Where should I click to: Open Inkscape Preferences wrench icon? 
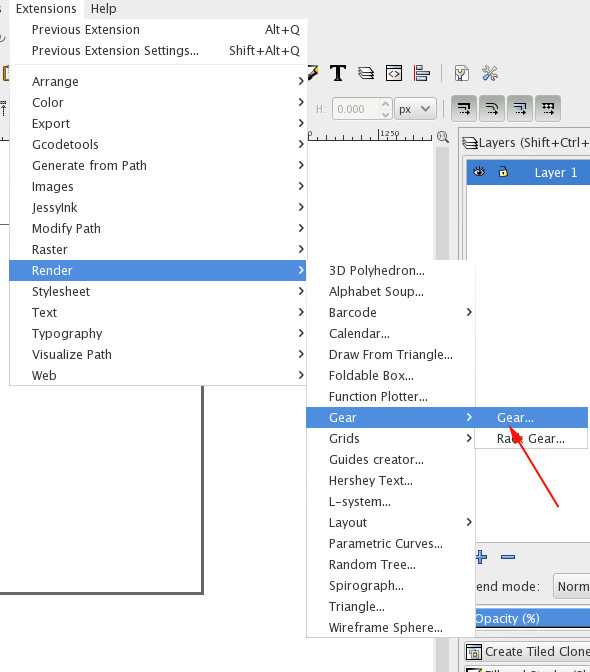tap(490, 73)
